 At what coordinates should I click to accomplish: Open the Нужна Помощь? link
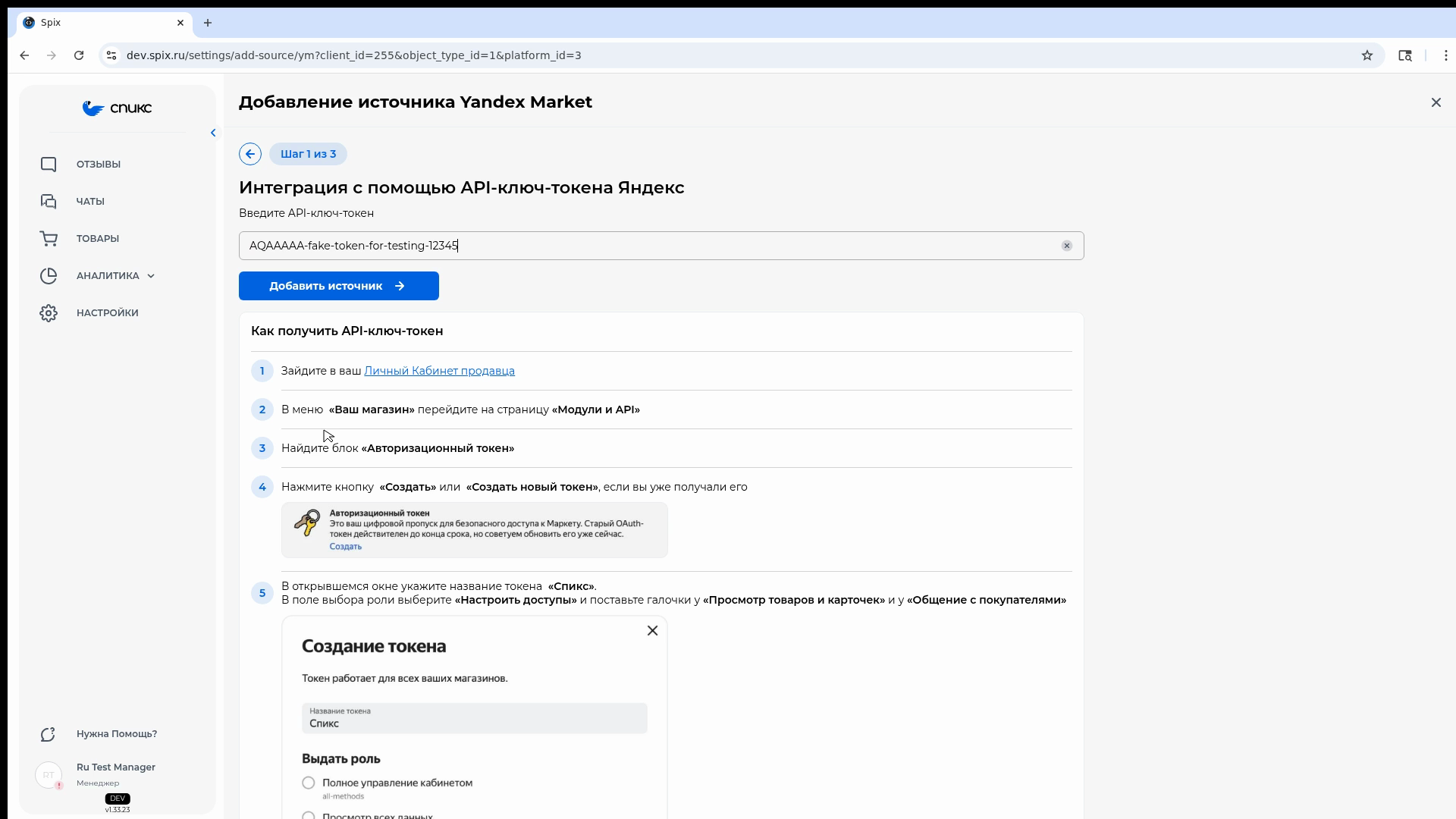(x=117, y=734)
